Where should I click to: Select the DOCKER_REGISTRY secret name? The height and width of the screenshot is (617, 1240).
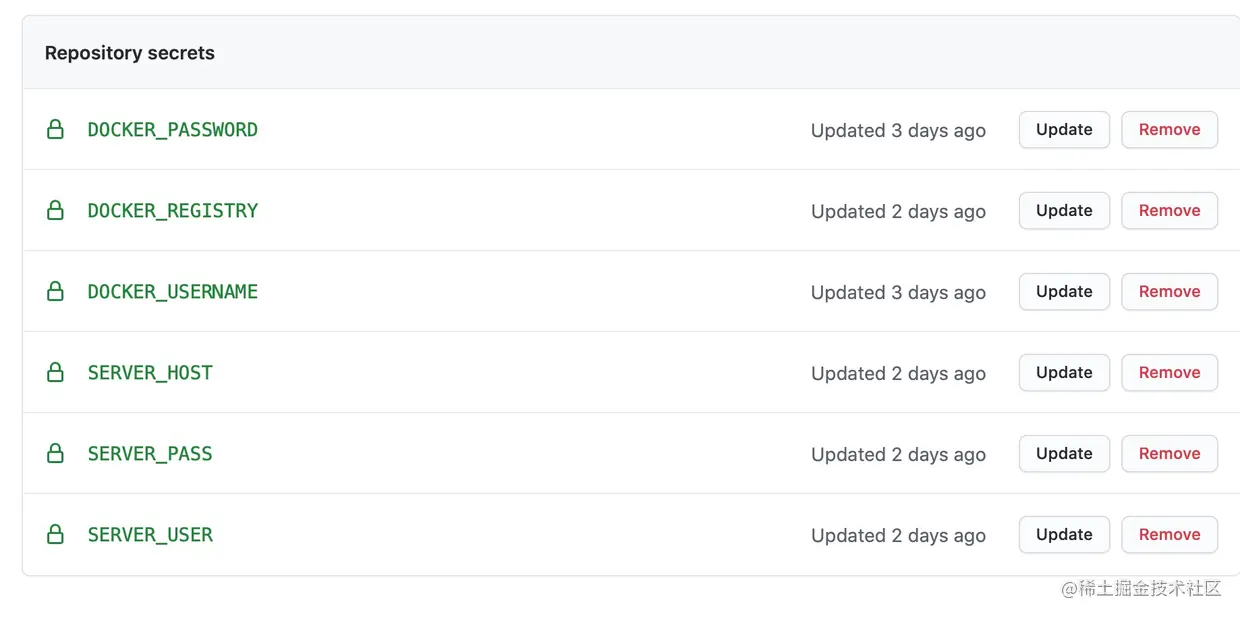pyautogui.click(x=173, y=211)
